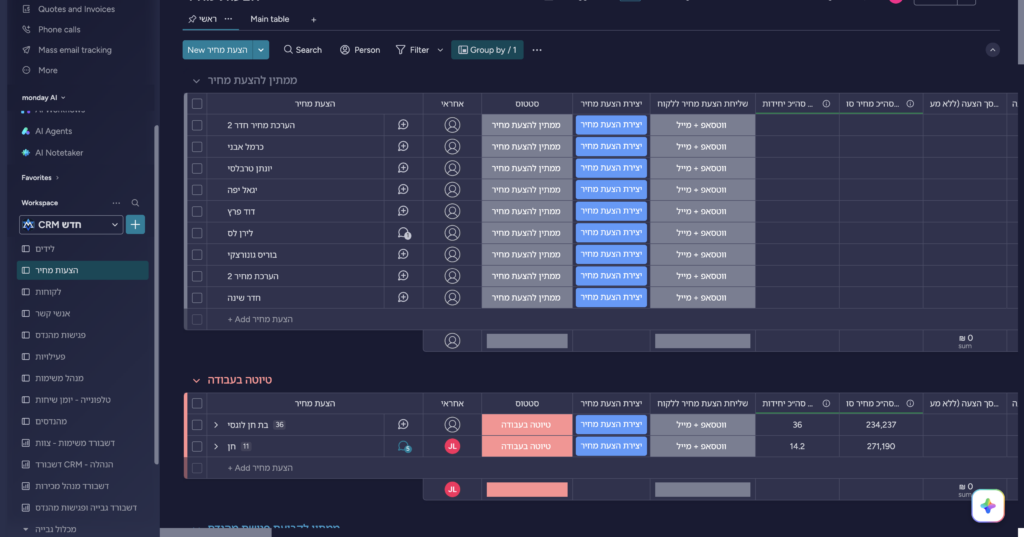Image resolution: width=1024 pixels, height=537 pixels.
Task: Open the לקוחות board
Action: click(x=48, y=291)
